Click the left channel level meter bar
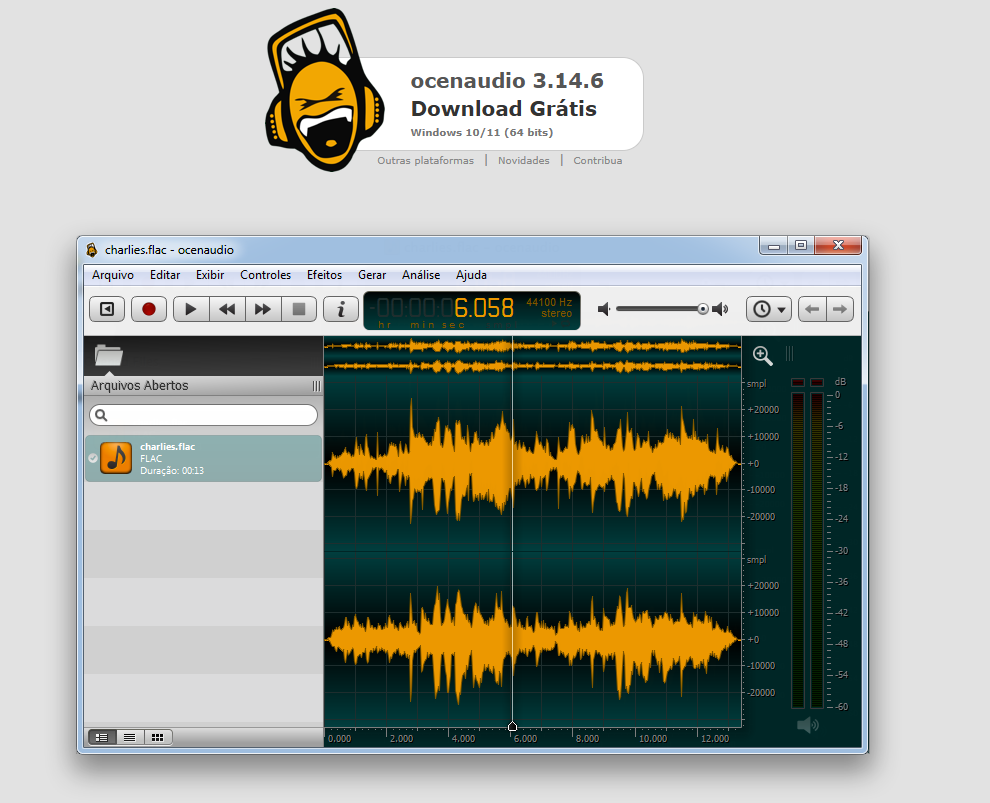 [798, 549]
